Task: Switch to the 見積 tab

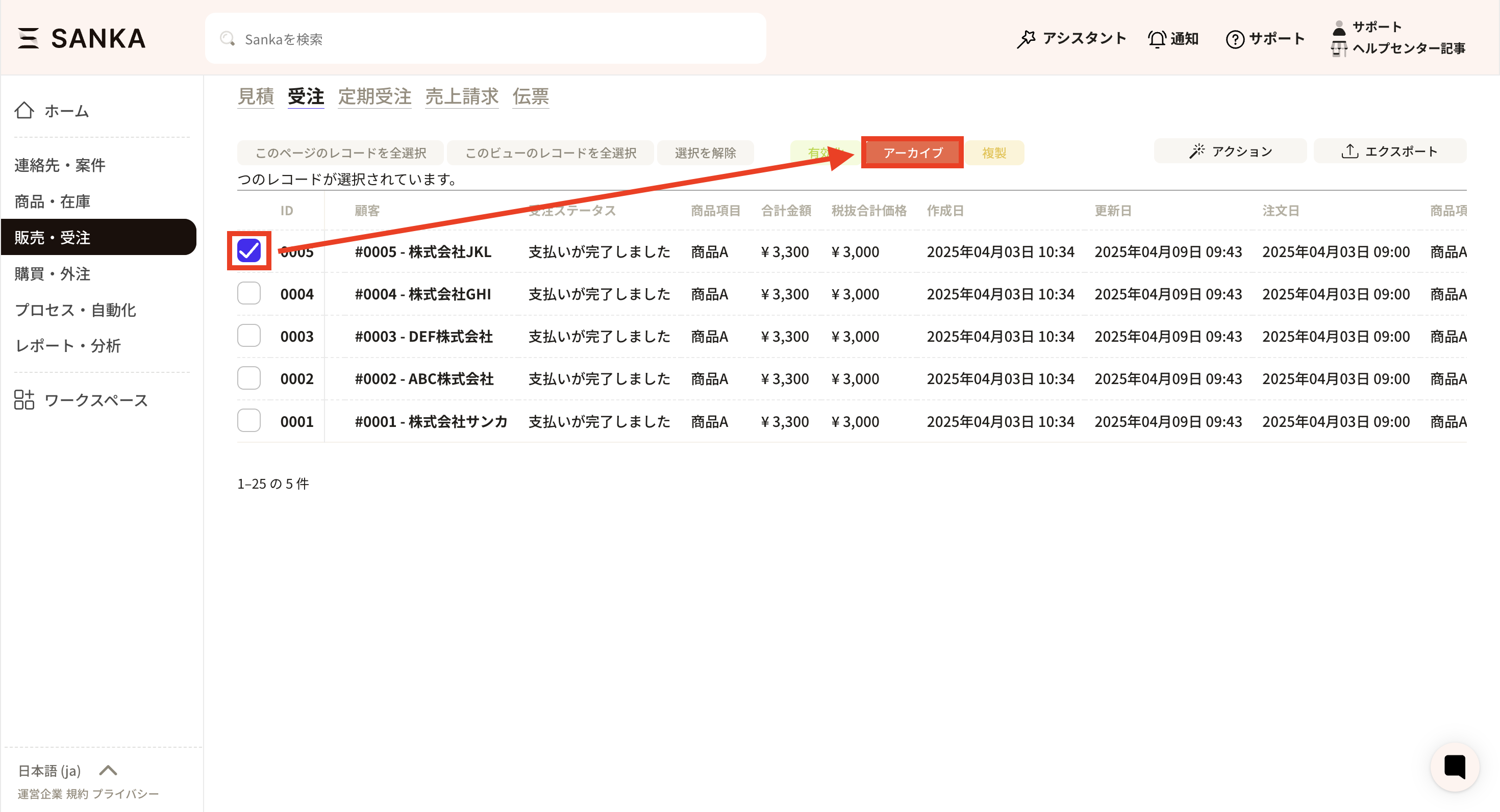Action: (x=256, y=96)
